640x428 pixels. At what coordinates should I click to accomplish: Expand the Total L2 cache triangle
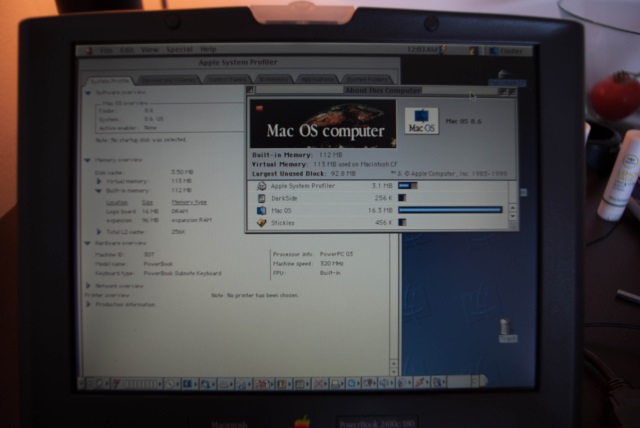[98, 232]
